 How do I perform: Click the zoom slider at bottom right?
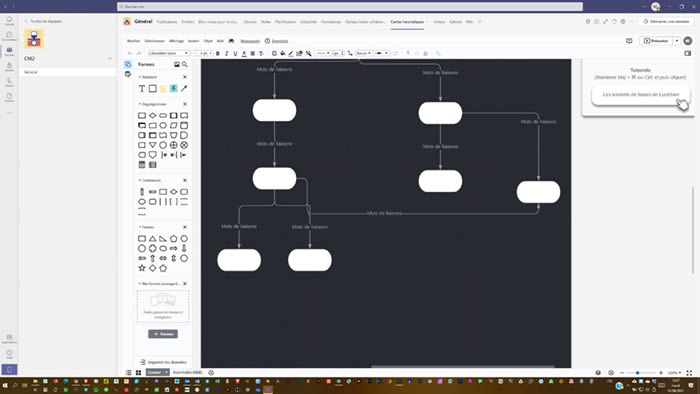[x=641, y=373]
